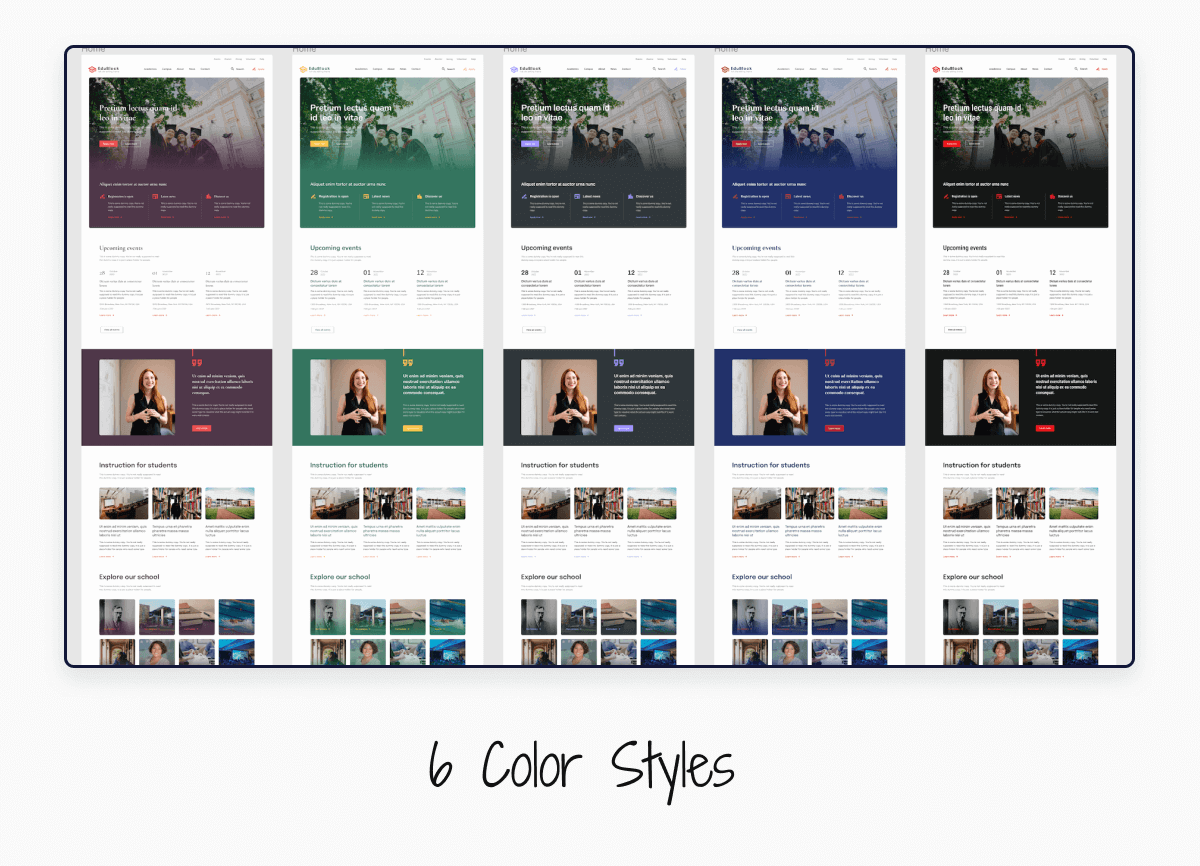Select classroom thumbnail in purple mockup Instruction section
The width and height of the screenshot is (1200, 866).
point(124,504)
